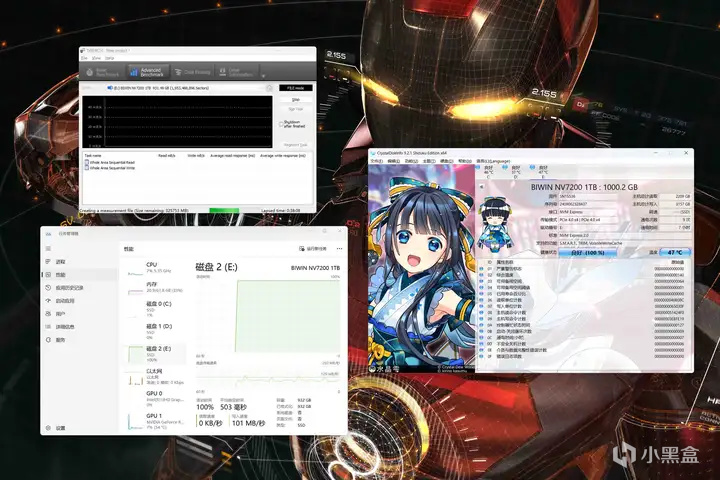Screen dimensions: 720x480
Task: Select SMART row 05 已用寿命百分比
Action: (583, 294)
